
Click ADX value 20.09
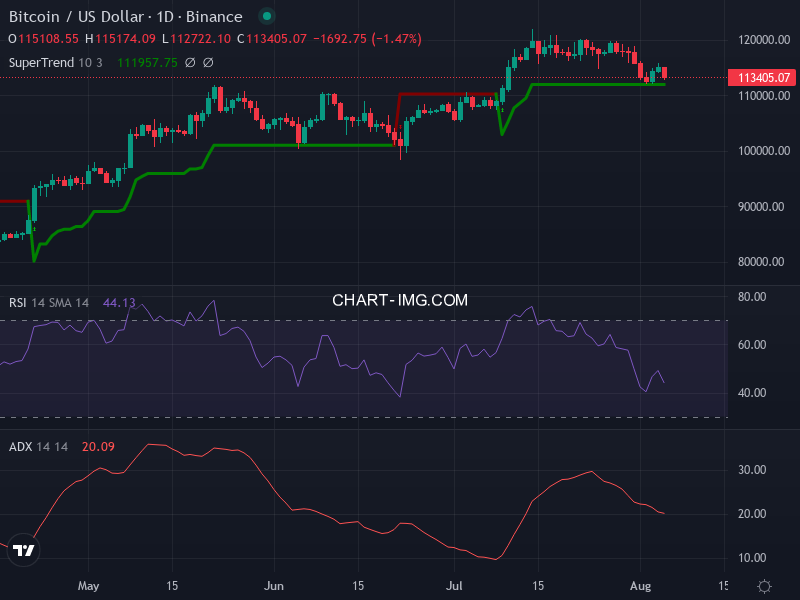pos(98,447)
